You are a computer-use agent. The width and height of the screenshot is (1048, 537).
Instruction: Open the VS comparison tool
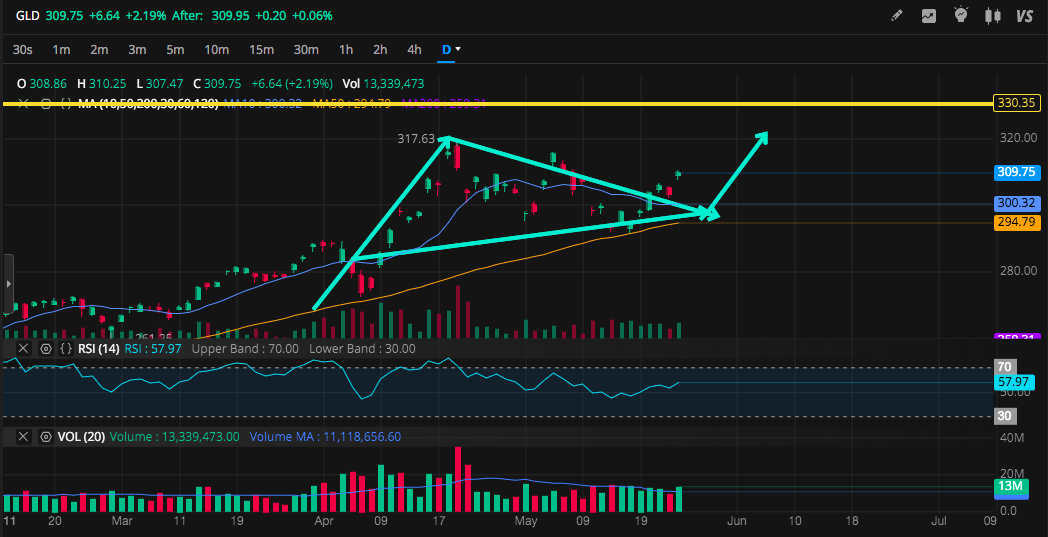[x=1025, y=16]
